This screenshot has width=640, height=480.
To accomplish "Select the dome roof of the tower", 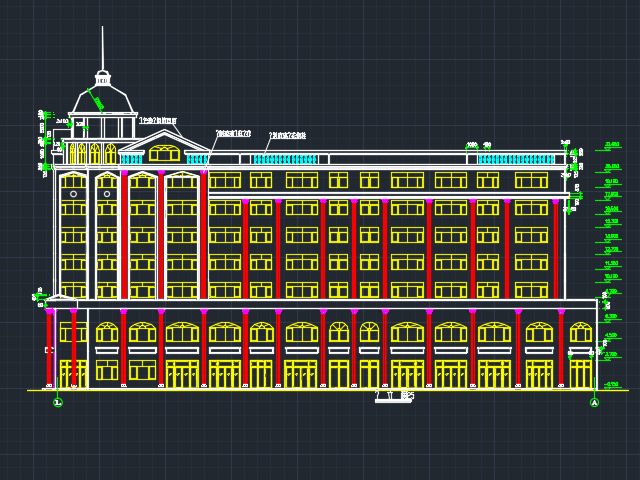I will tap(102, 100).
